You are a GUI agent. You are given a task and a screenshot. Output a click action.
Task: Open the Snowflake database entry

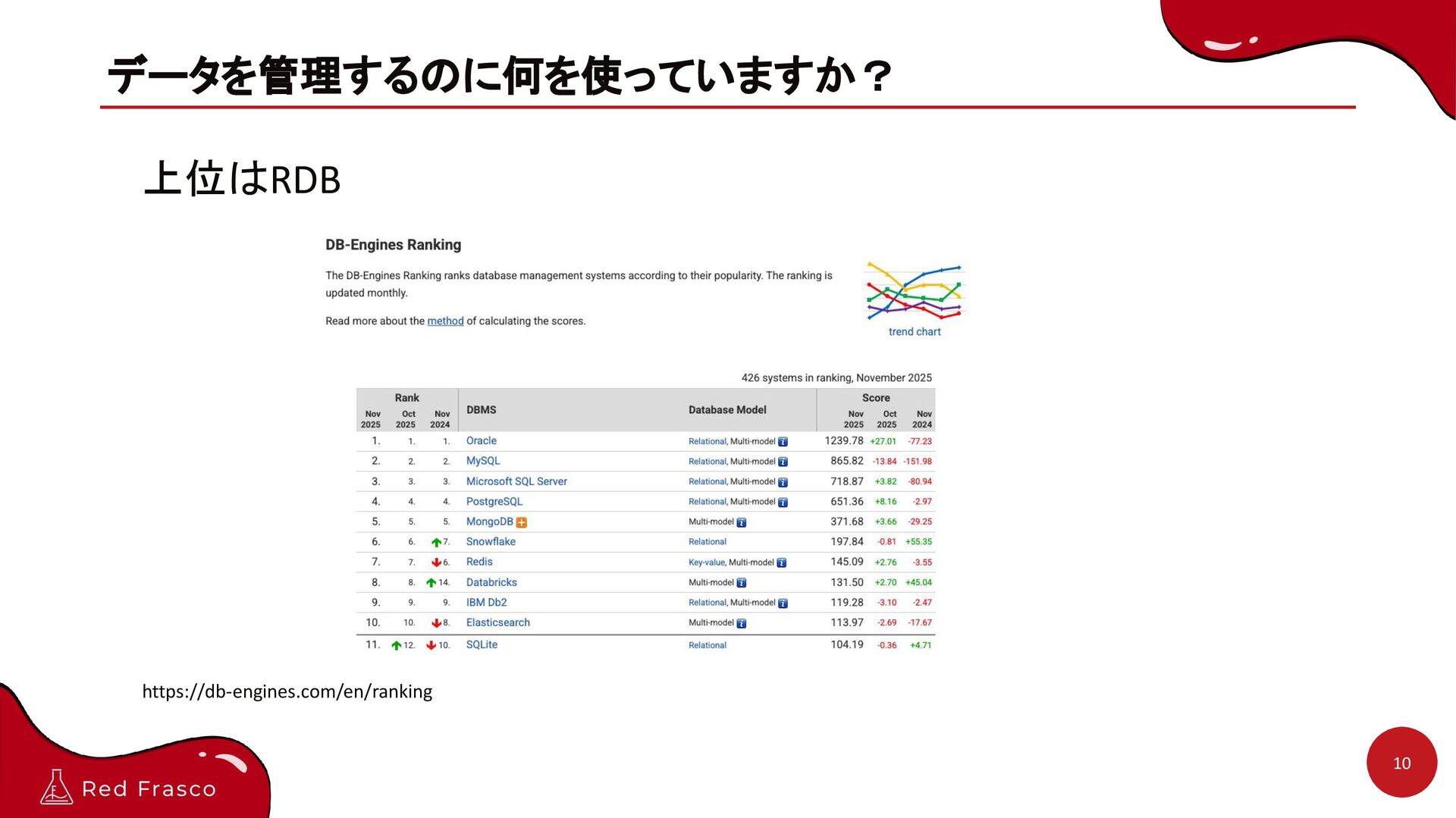point(491,542)
